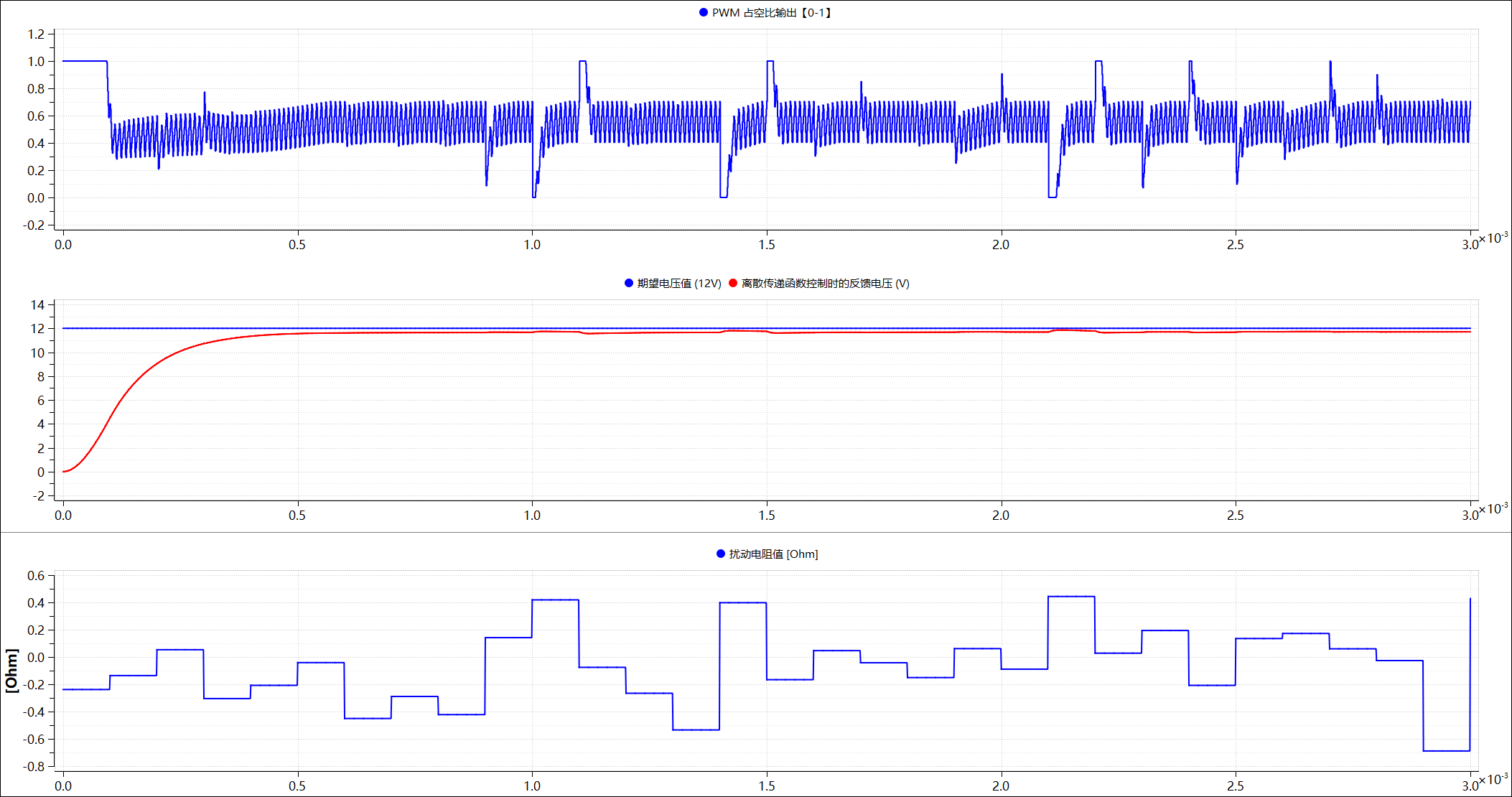The image size is (1512, 797).
Task: Click the -0.8 y-tick on resistance plot
Action: pos(34,767)
